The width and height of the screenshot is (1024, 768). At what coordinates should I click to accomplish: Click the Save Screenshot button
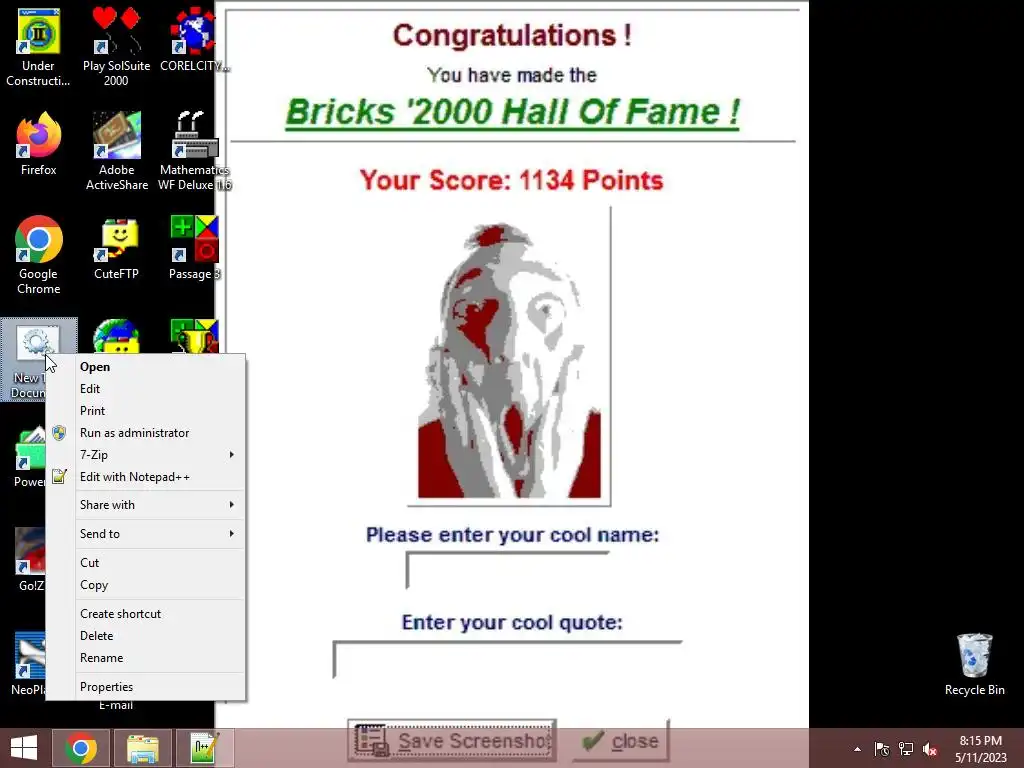pos(452,741)
